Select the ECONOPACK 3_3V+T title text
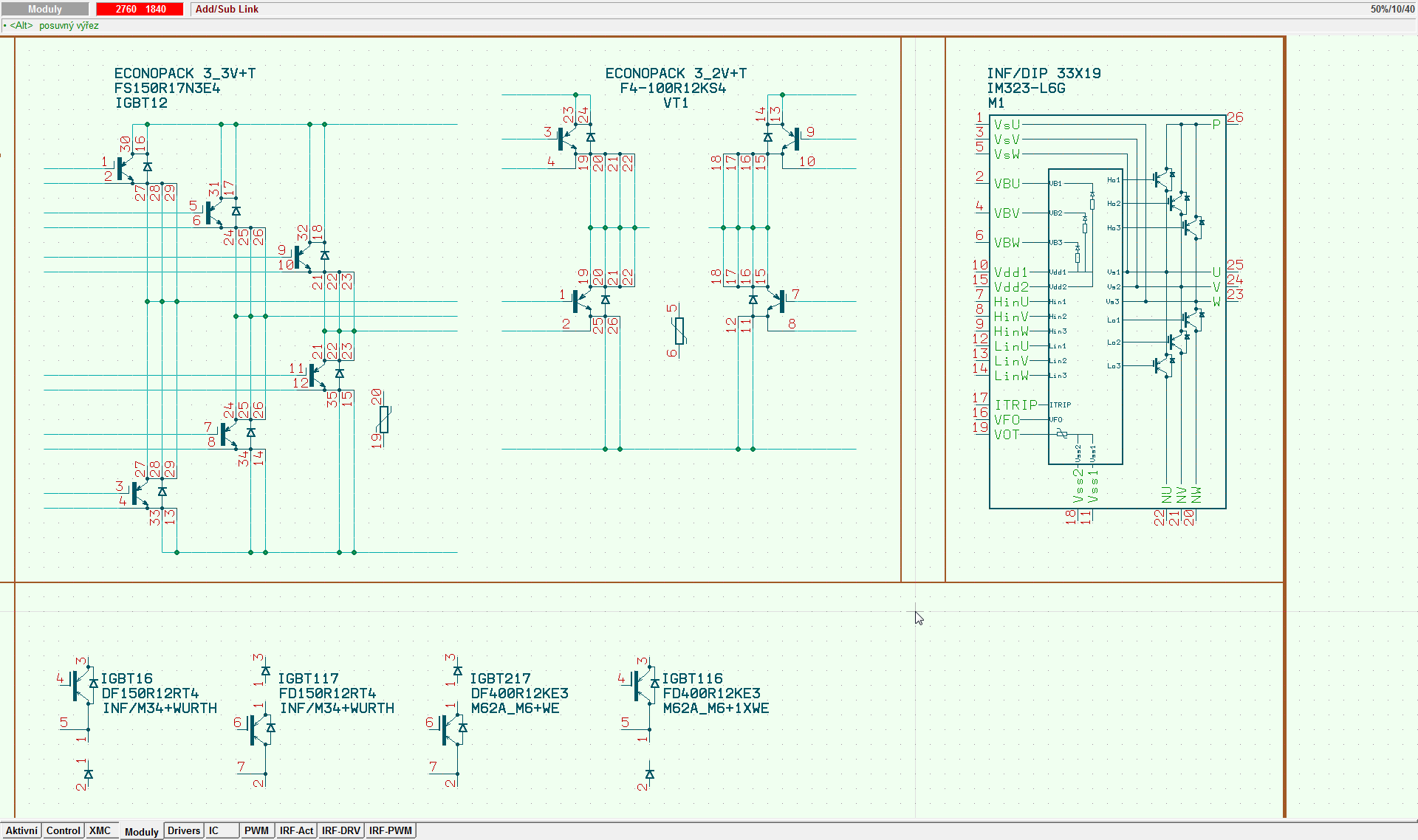This screenshot has width=1418, height=840. coord(185,73)
